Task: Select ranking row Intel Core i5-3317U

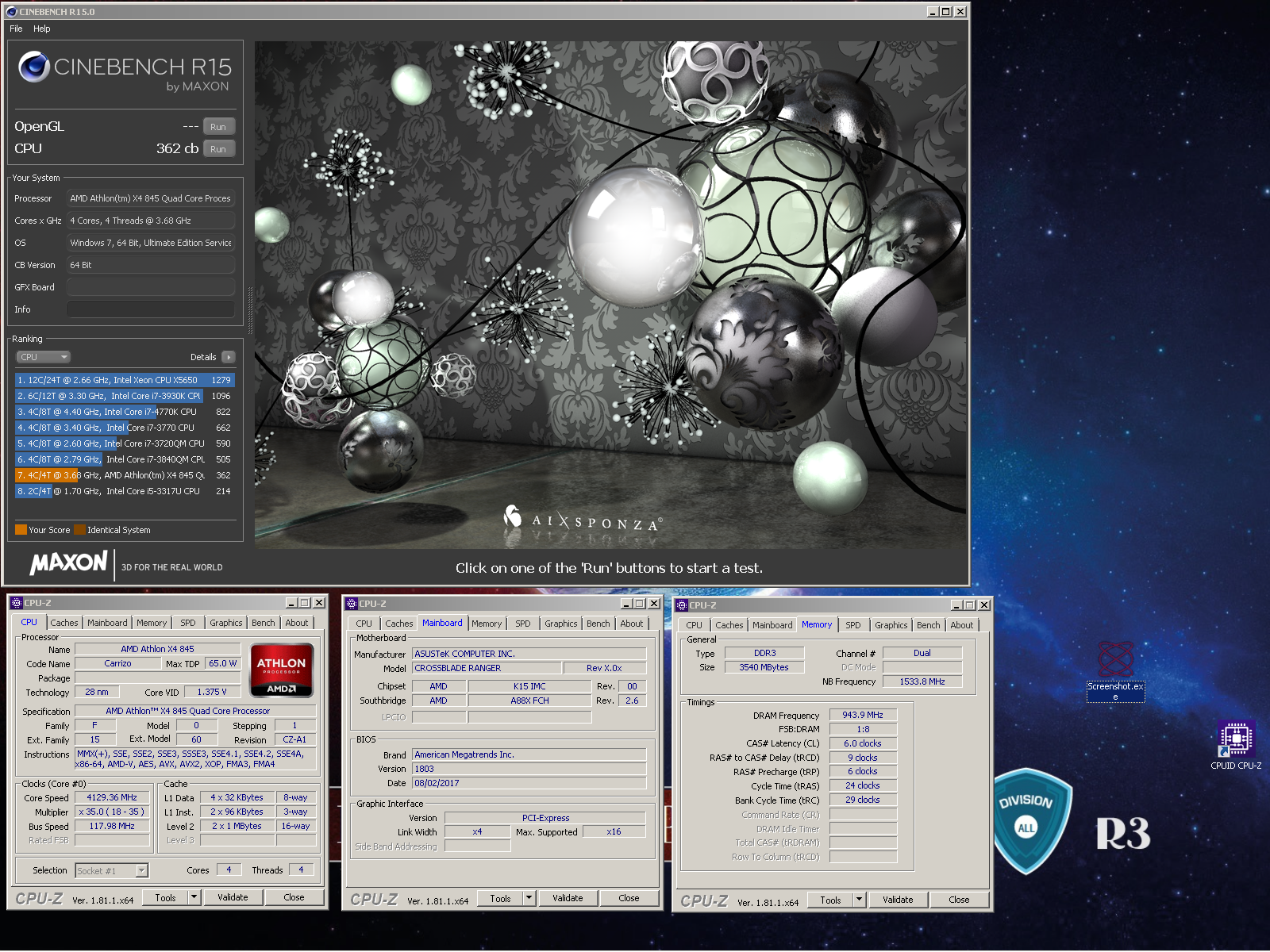Action: pos(125,491)
